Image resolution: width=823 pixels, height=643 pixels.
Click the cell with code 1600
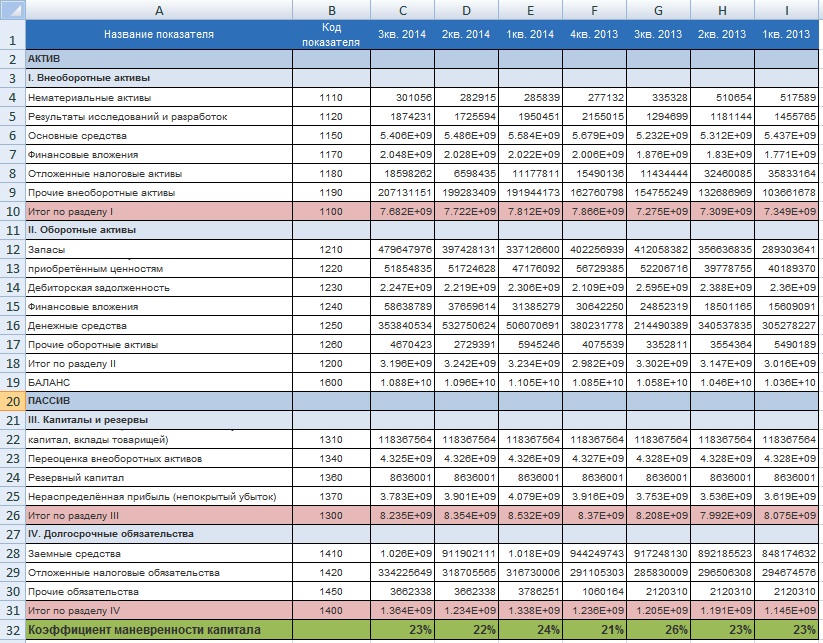tap(330, 381)
